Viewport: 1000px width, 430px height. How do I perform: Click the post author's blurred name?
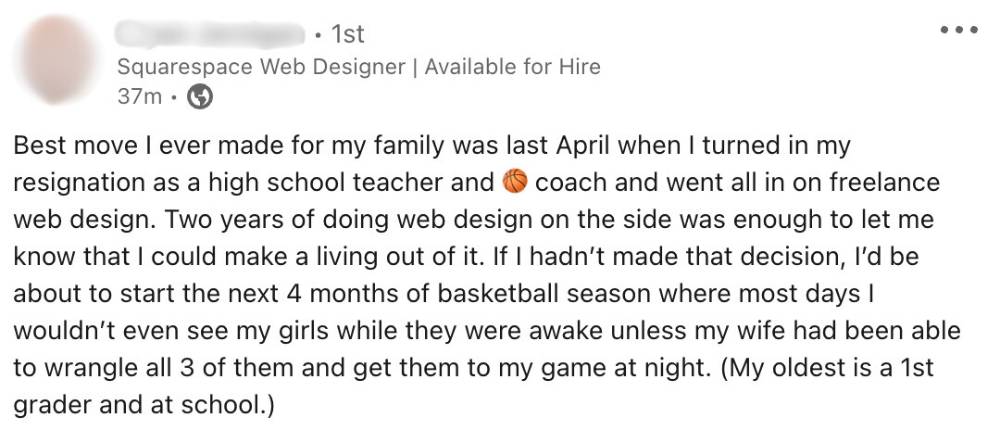pos(210,35)
